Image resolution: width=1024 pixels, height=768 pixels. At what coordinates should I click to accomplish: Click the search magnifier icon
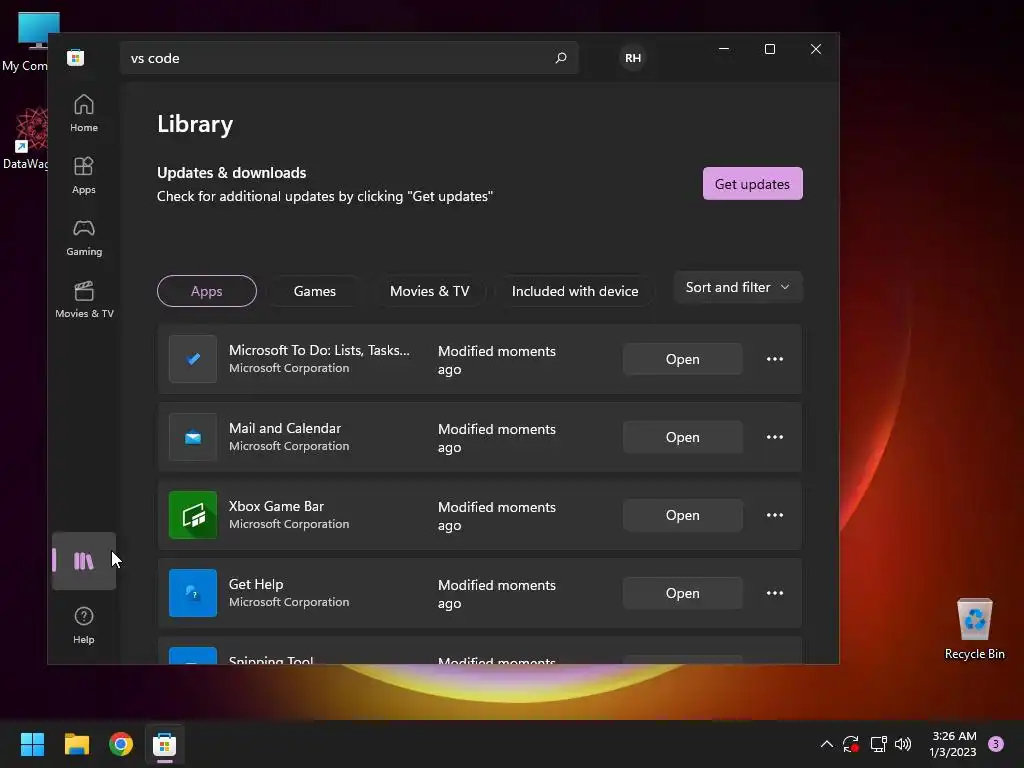pyautogui.click(x=560, y=57)
